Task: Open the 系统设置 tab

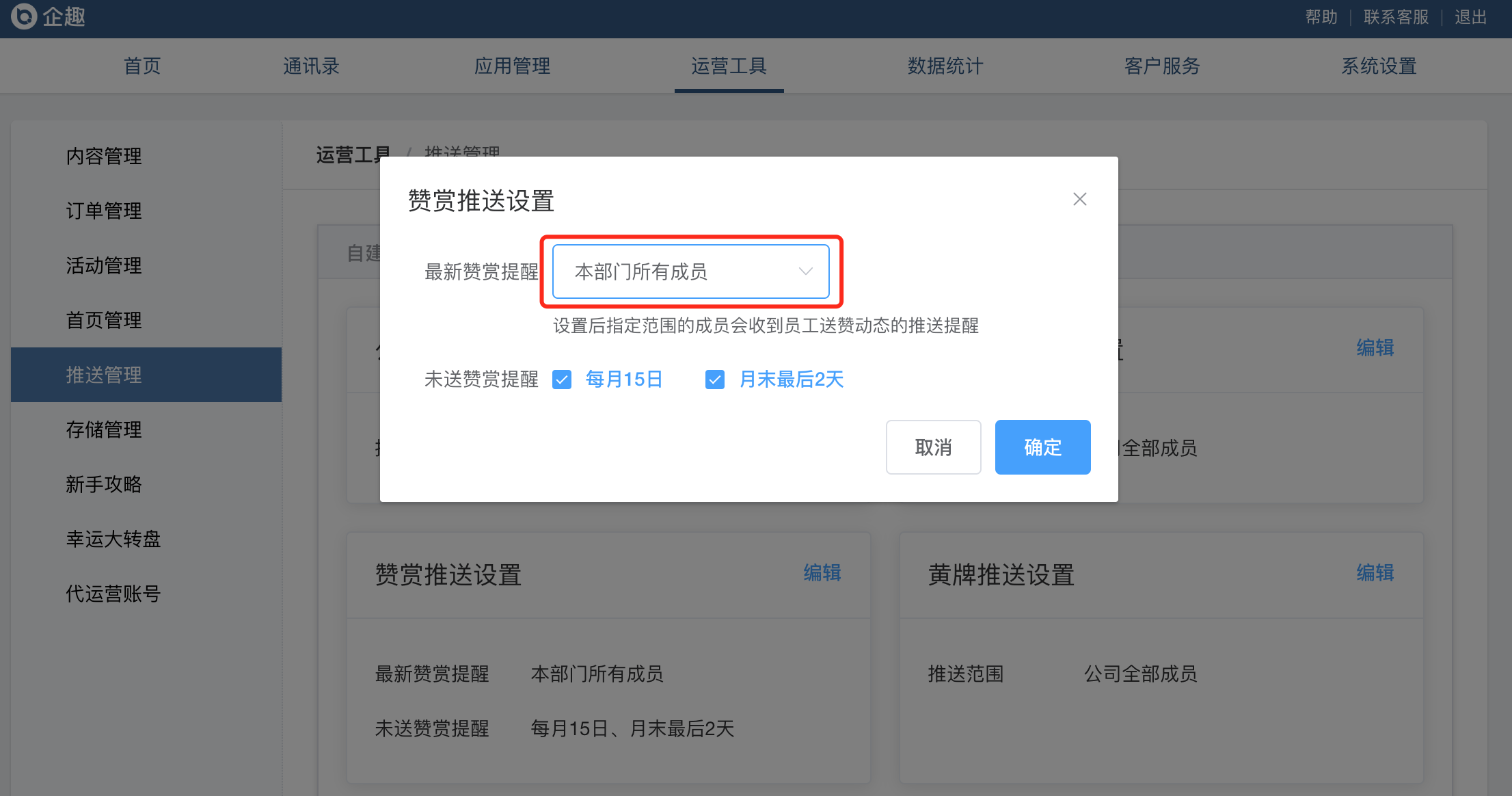Action: coord(1379,66)
